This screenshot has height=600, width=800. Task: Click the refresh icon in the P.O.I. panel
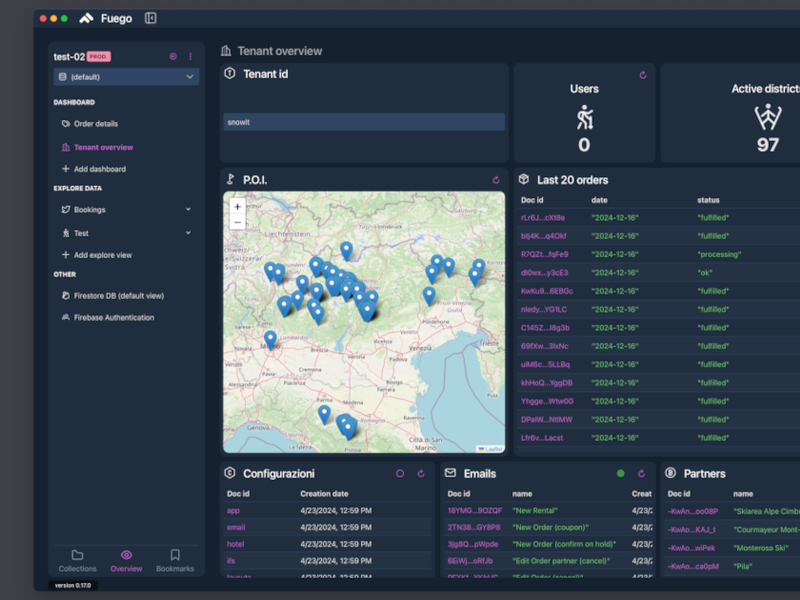coord(496,180)
